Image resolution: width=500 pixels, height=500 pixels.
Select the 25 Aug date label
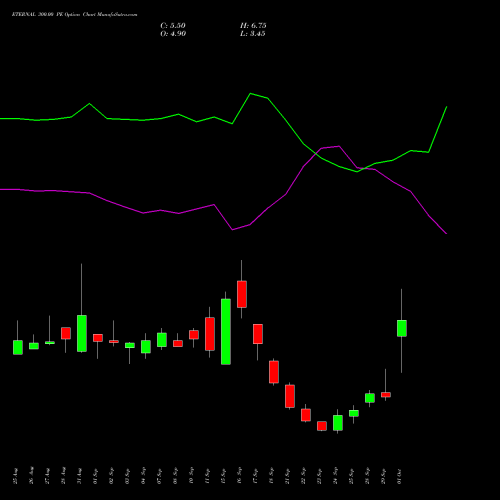coord(16,476)
